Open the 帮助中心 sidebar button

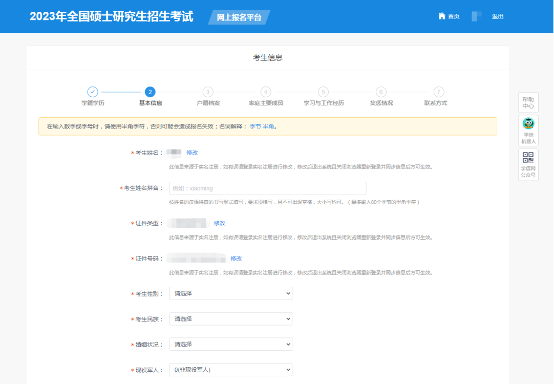(x=528, y=102)
